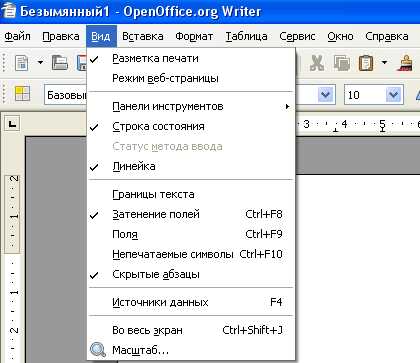Toggle Строка состояния visibility

[191, 127]
